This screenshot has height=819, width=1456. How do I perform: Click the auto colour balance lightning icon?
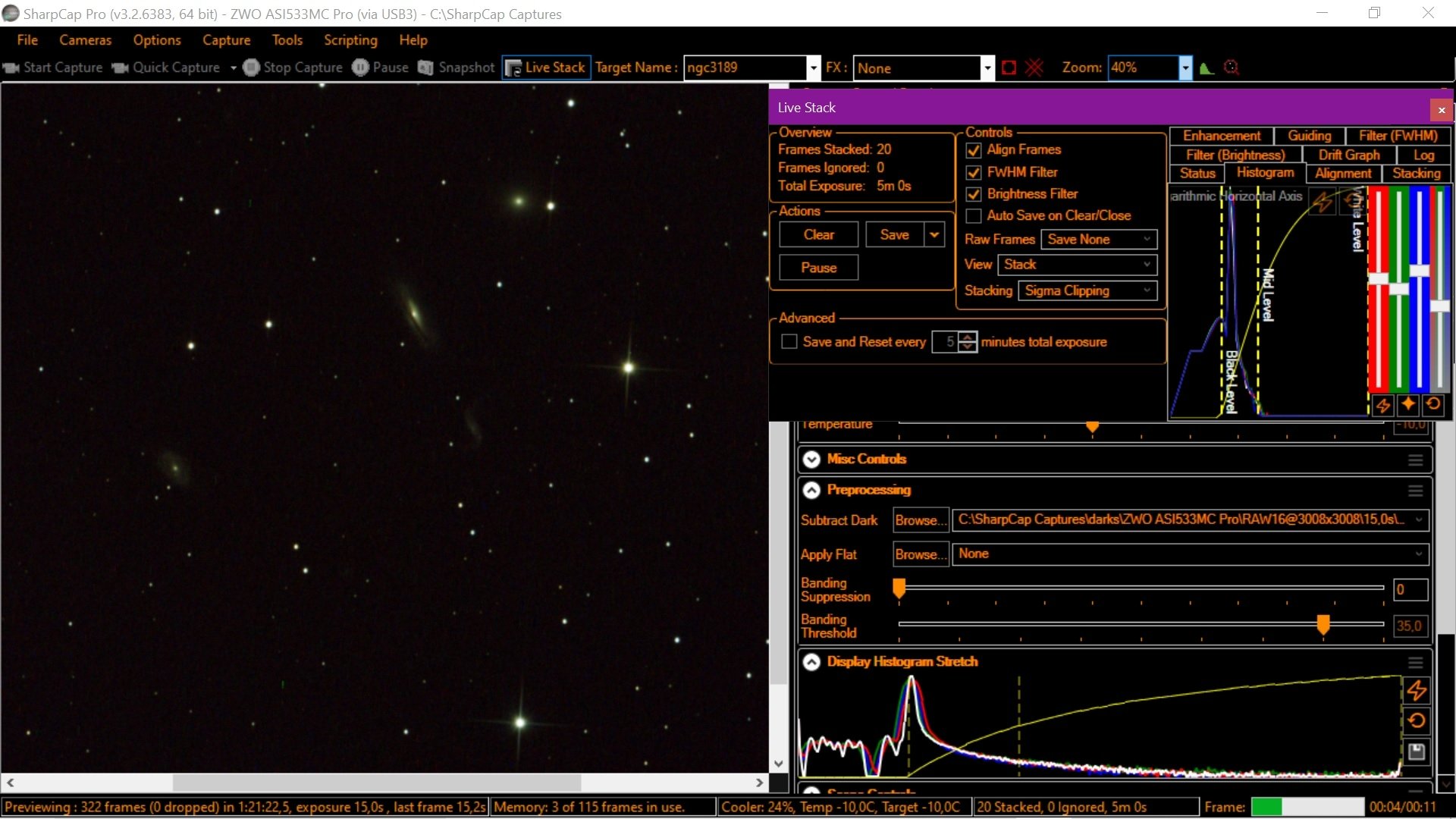tap(1382, 405)
